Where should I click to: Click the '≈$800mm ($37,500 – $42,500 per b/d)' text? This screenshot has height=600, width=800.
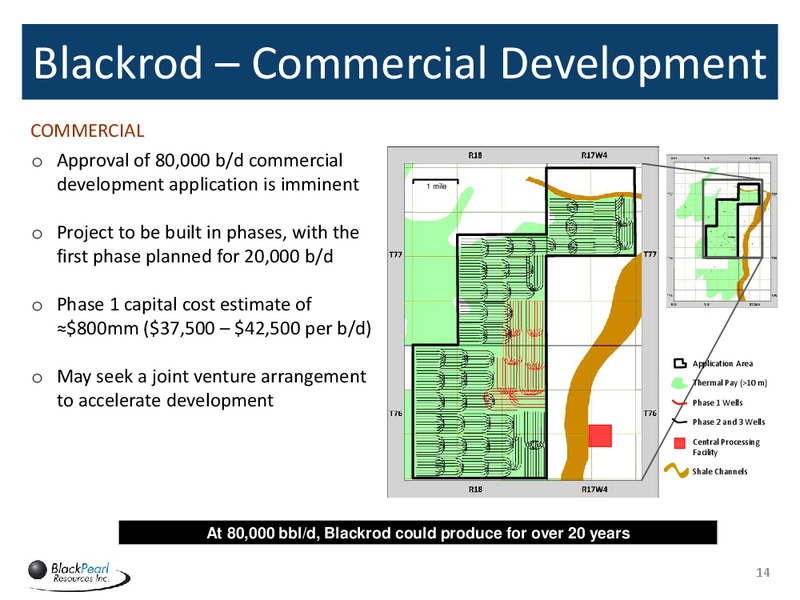click(214, 328)
